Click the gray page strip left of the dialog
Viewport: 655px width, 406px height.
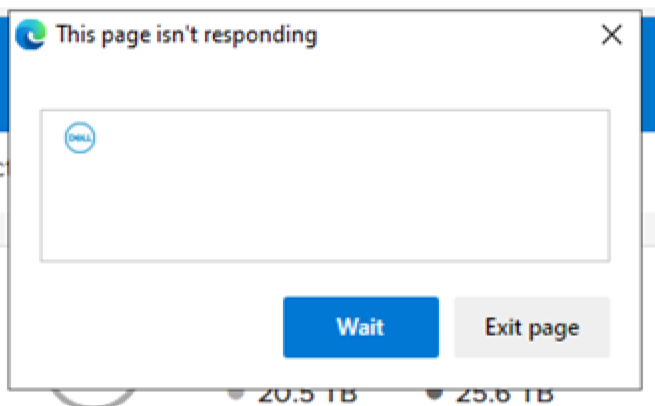click(x=4, y=230)
